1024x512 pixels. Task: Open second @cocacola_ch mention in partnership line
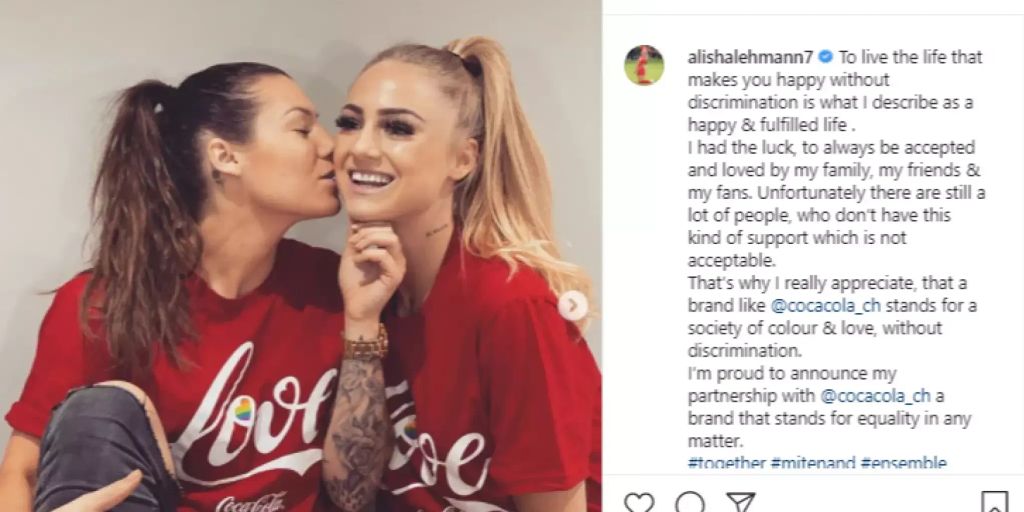pos(875,396)
